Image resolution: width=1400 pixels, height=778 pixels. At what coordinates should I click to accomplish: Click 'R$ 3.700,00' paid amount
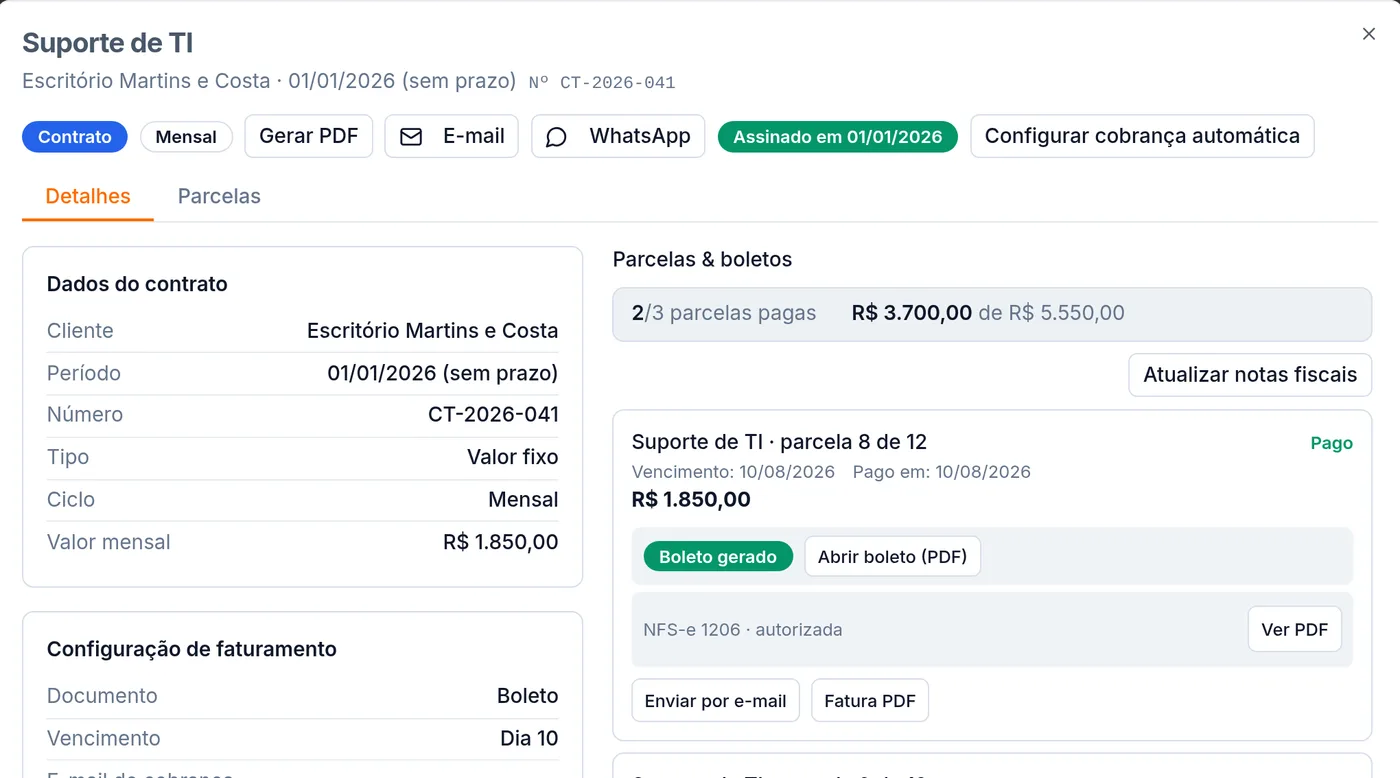pos(912,313)
